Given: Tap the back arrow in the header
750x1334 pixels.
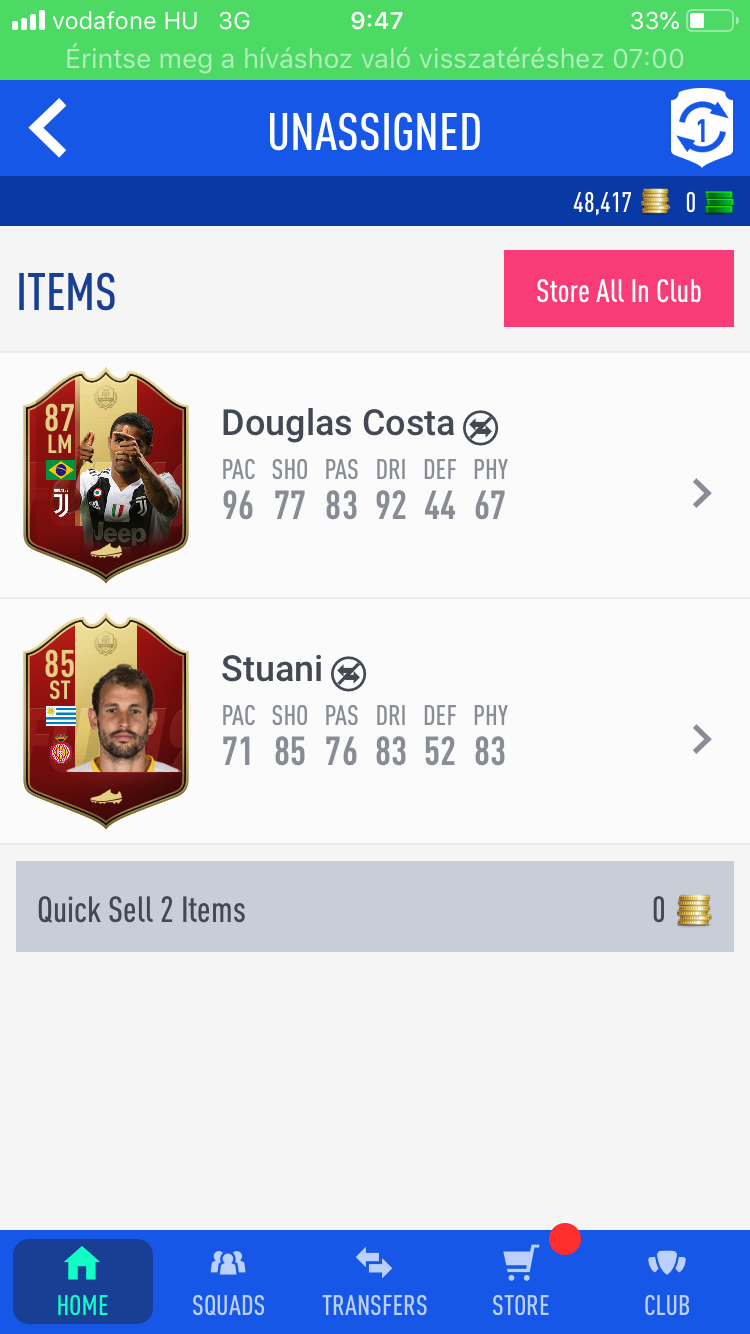Looking at the screenshot, I should coord(48,128).
